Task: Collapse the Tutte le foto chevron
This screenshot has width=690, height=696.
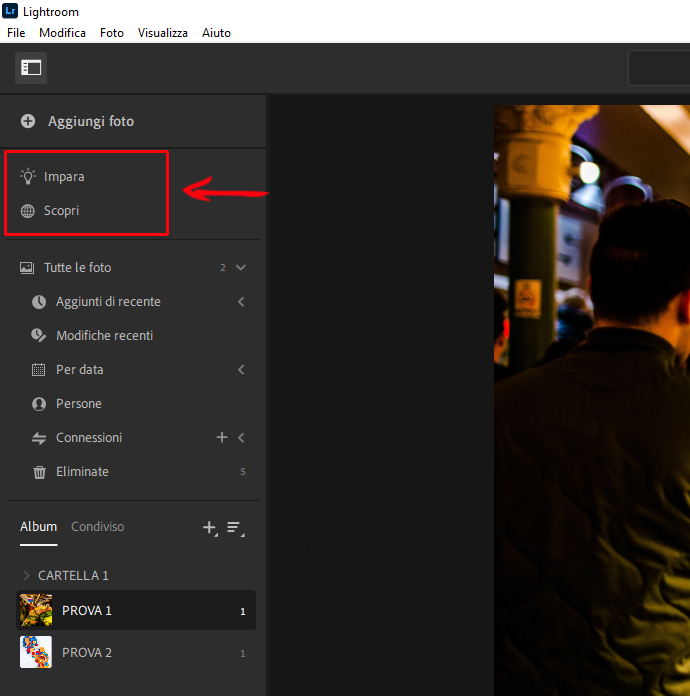Action: (241, 268)
